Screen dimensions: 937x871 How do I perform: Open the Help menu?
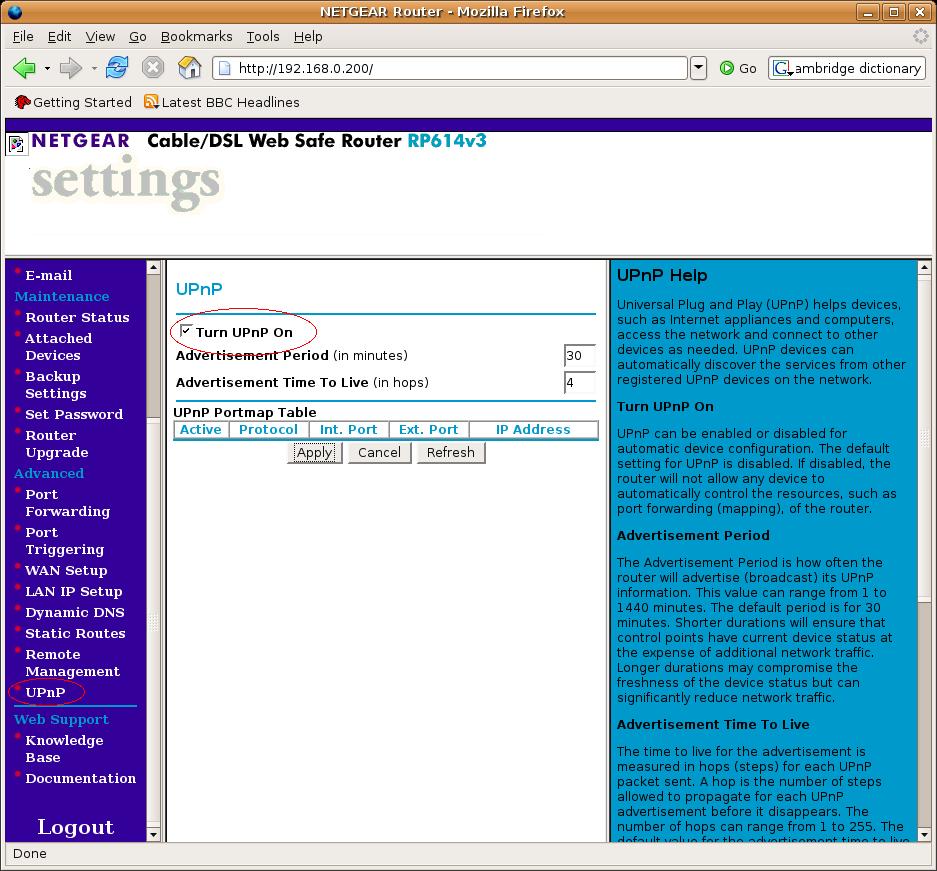click(x=308, y=36)
